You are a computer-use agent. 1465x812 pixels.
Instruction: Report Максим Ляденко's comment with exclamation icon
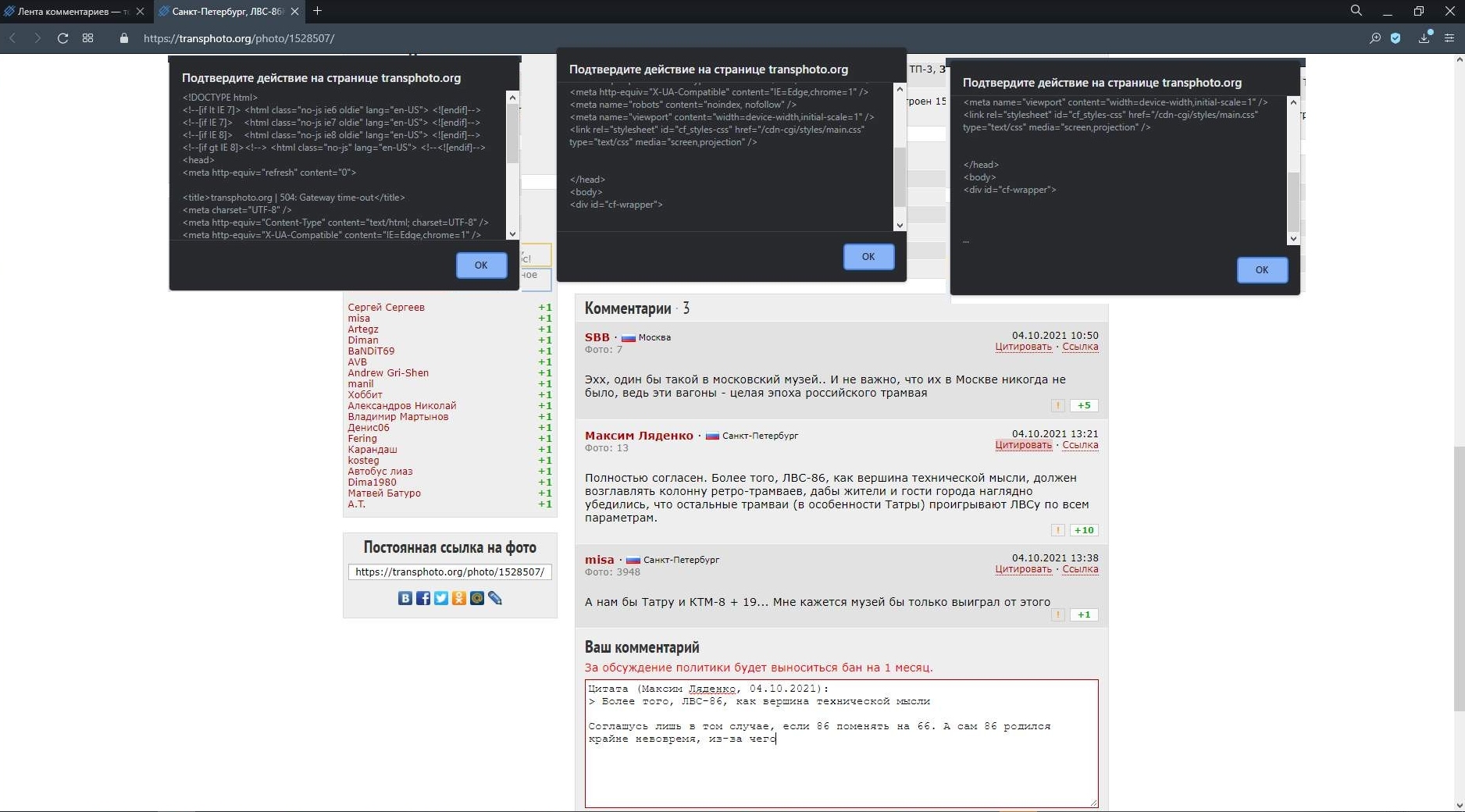point(1057,530)
